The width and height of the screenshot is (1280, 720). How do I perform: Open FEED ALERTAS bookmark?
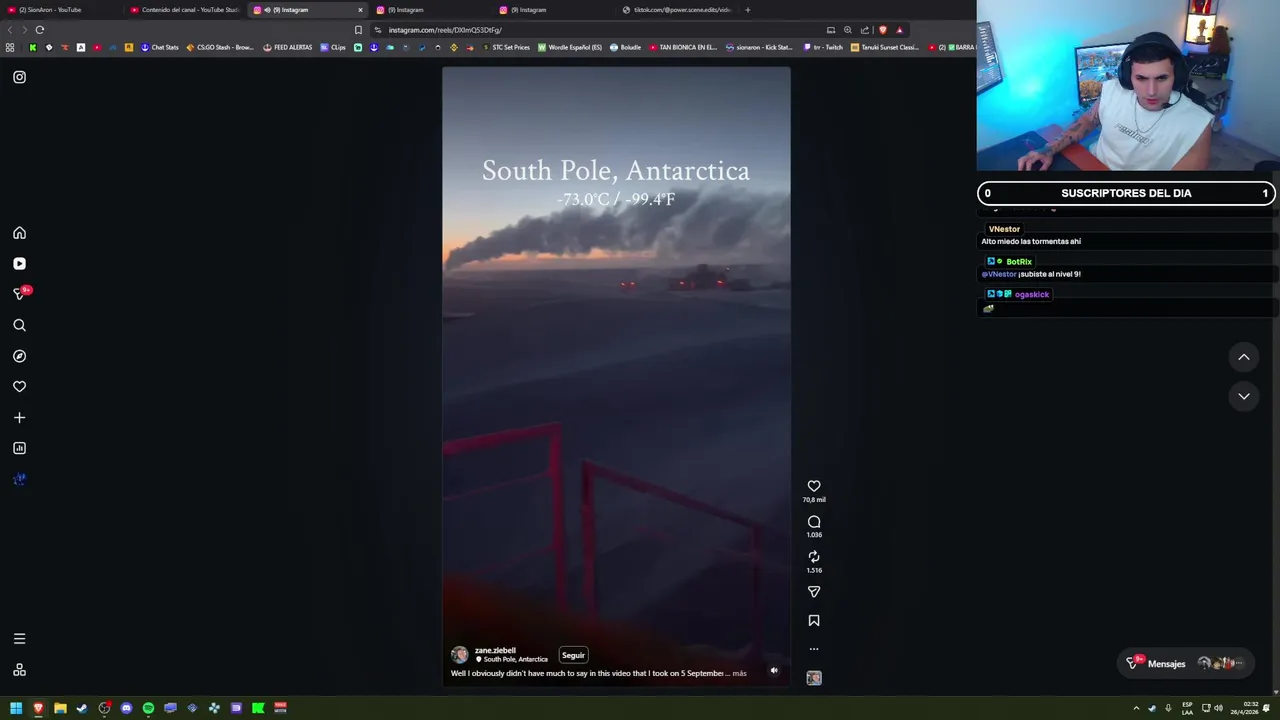pyautogui.click(x=287, y=47)
